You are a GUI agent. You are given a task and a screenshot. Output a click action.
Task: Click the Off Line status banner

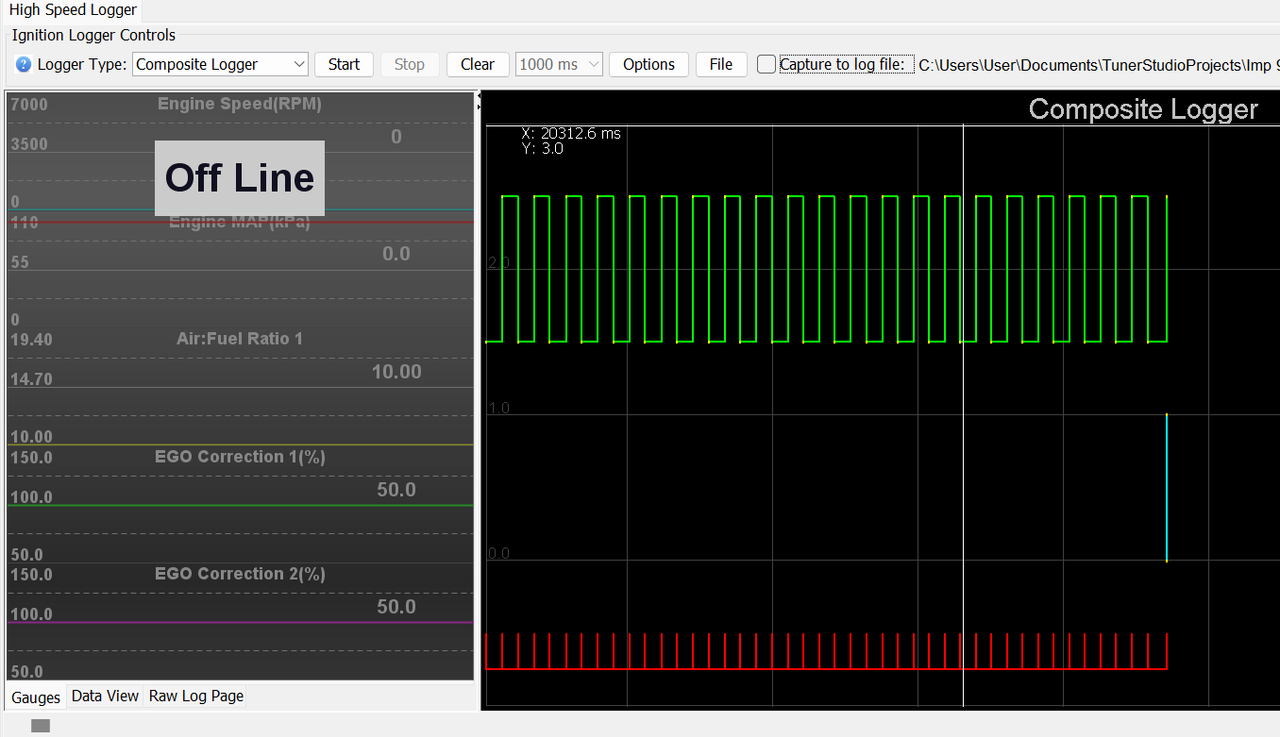coord(240,178)
